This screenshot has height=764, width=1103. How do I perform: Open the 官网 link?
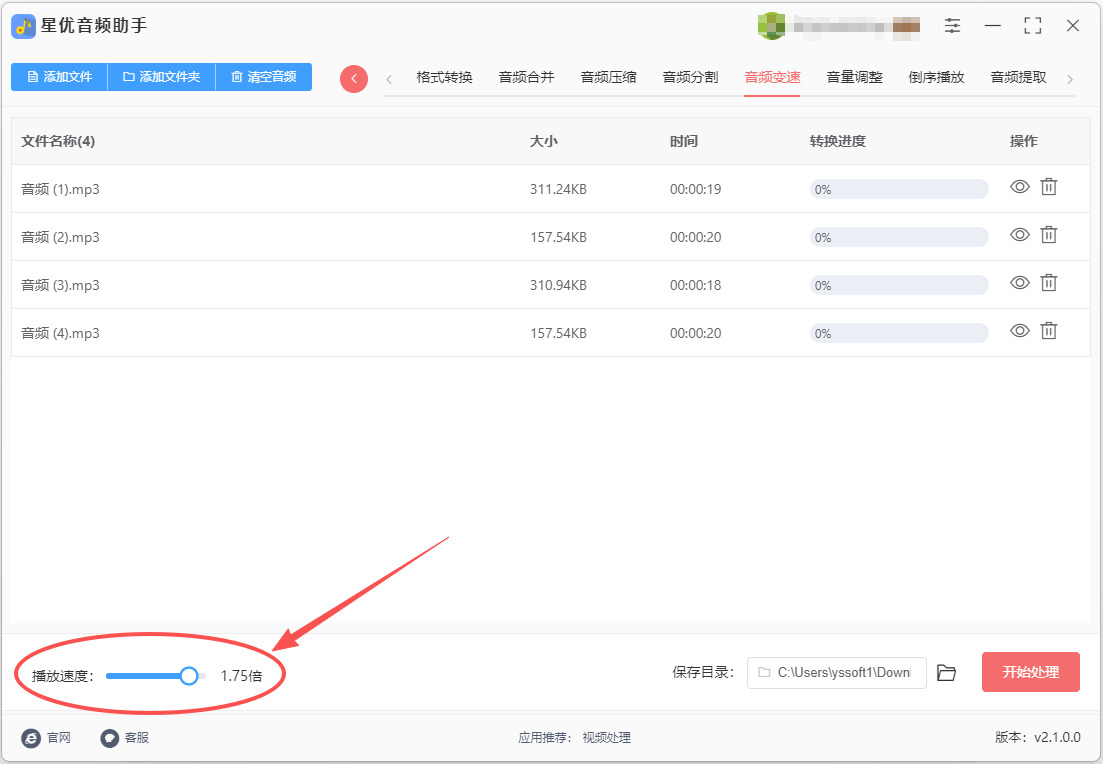(x=46, y=737)
